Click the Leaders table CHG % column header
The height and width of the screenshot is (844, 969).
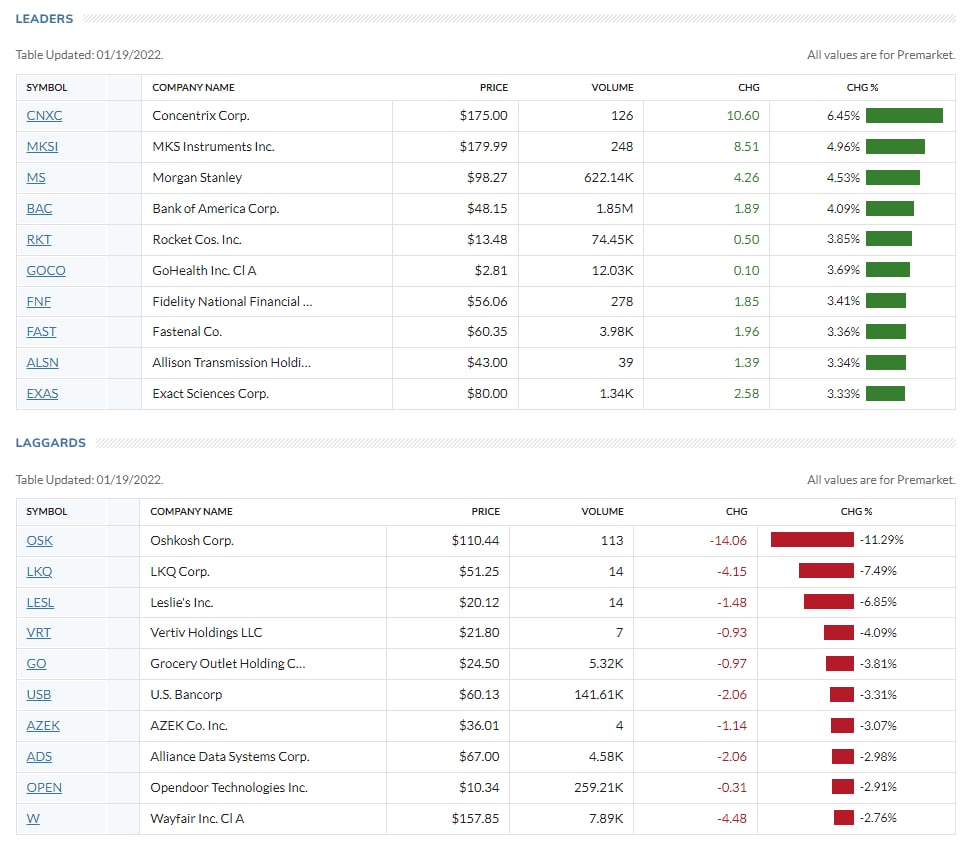[x=860, y=88]
